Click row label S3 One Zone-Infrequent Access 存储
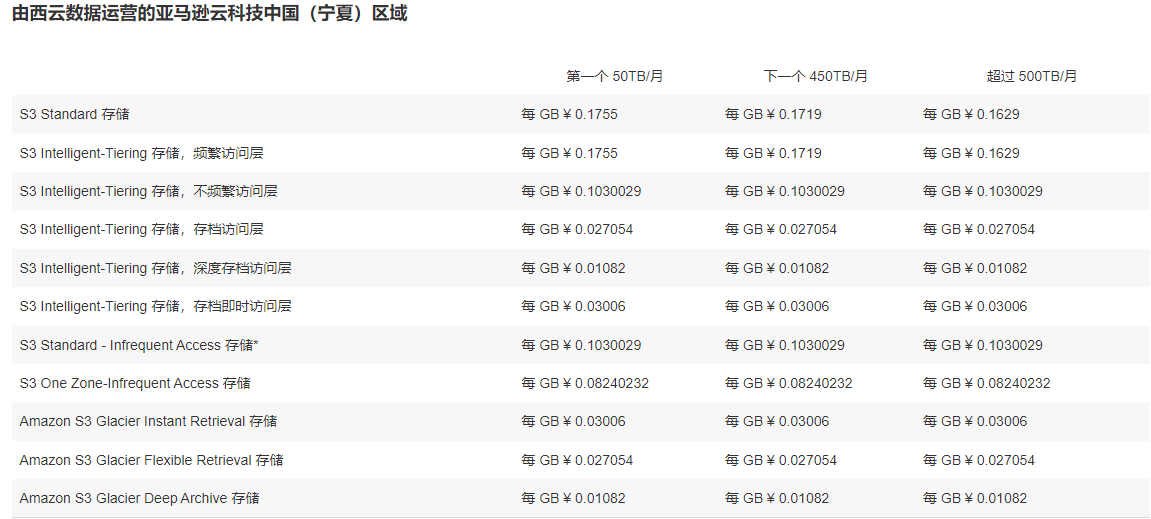This screenshot has height=519, width=1151. pos(135,383)
